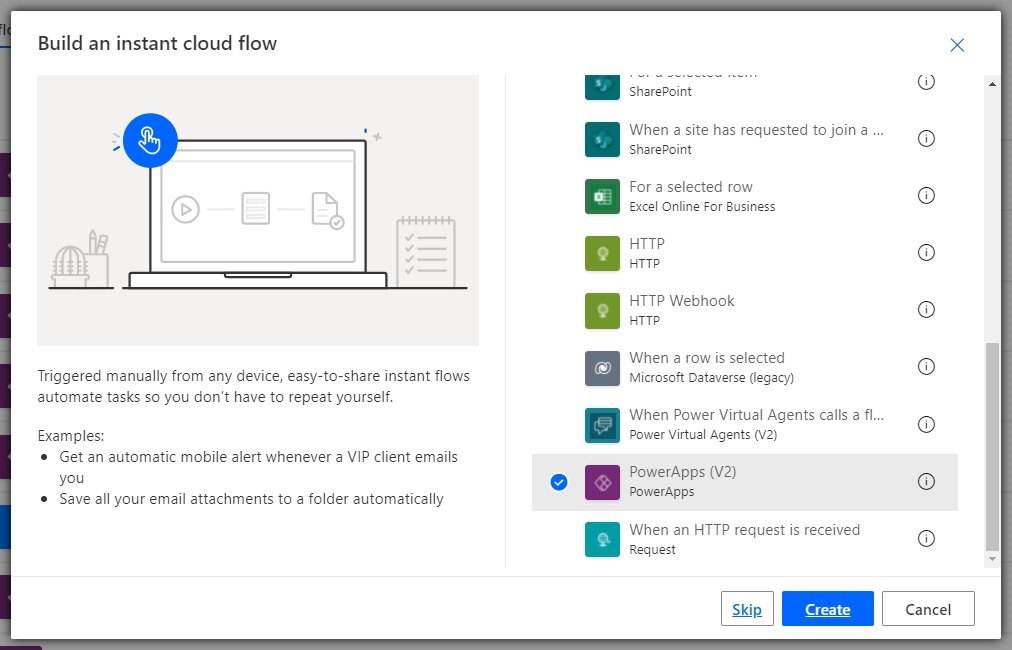This screenshot has height=650, width=1012.
Task: Select When an HTTP request is received
Action: point(745,539)
